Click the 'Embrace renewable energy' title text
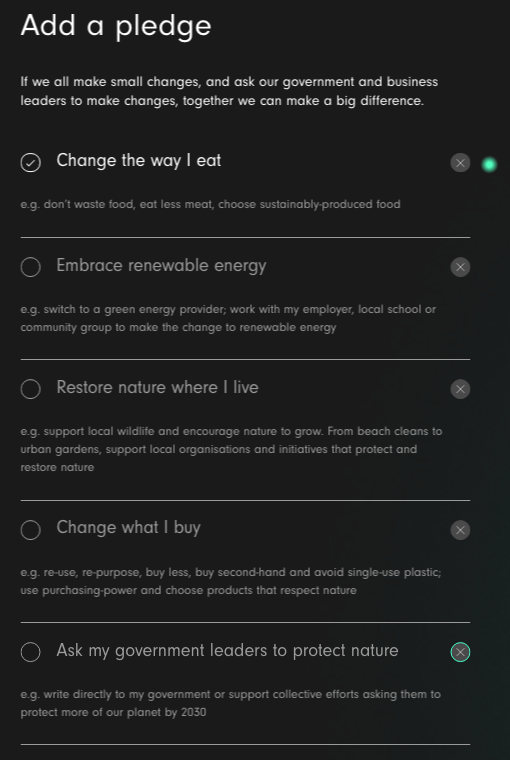Screen dimensions: 510x760 coord(161,266)
